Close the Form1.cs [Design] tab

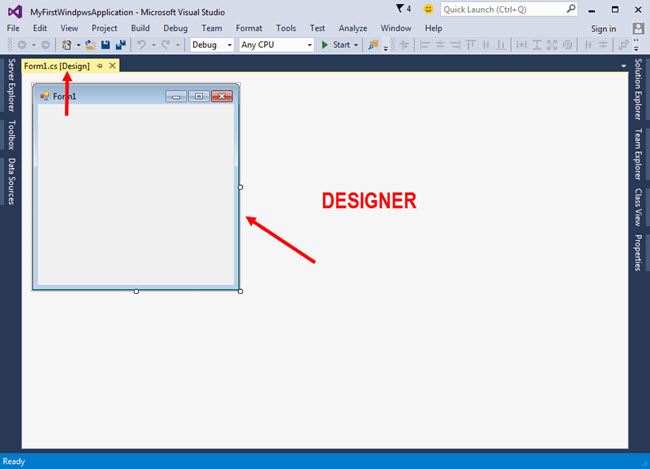[112, 66]
